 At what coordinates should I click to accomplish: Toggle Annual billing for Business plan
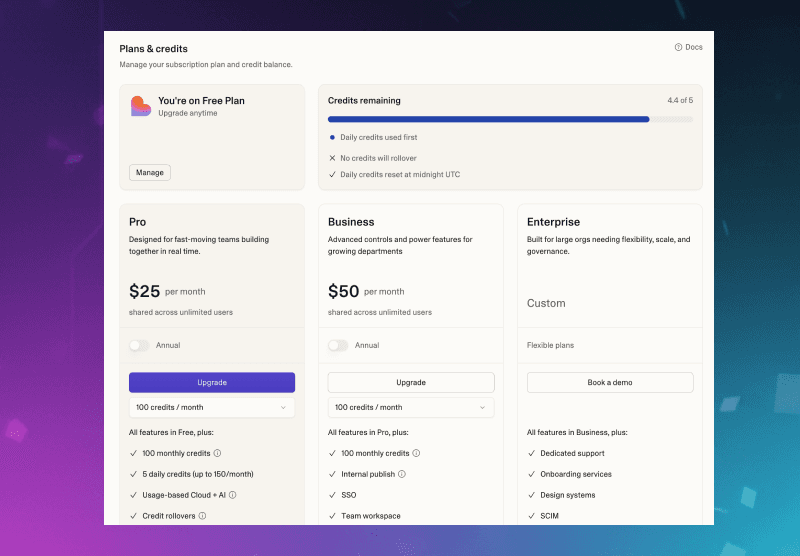pyautogui.click(x=338, y=345)
